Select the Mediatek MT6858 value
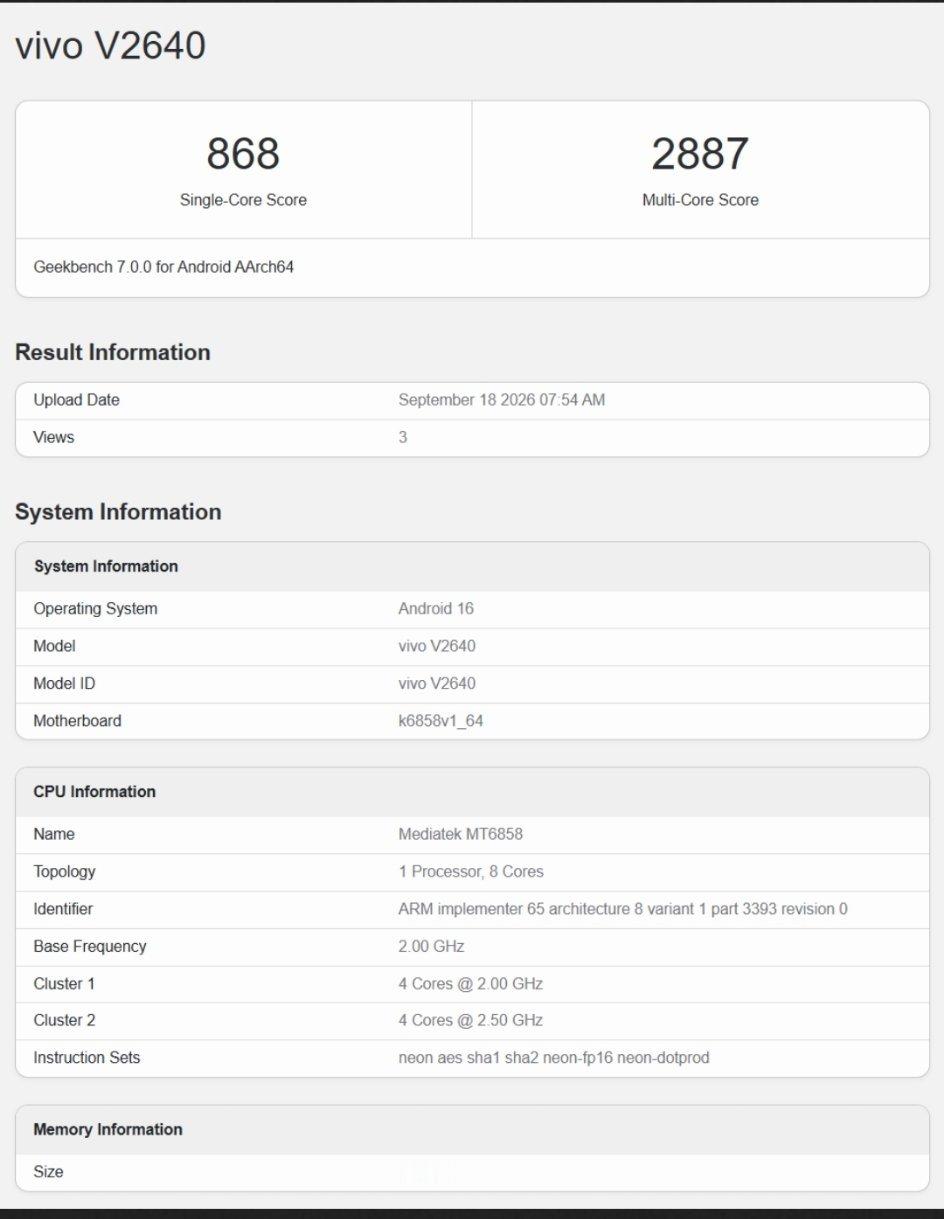The height and width of the screenshot is (1219, 944). coord(460,834)
